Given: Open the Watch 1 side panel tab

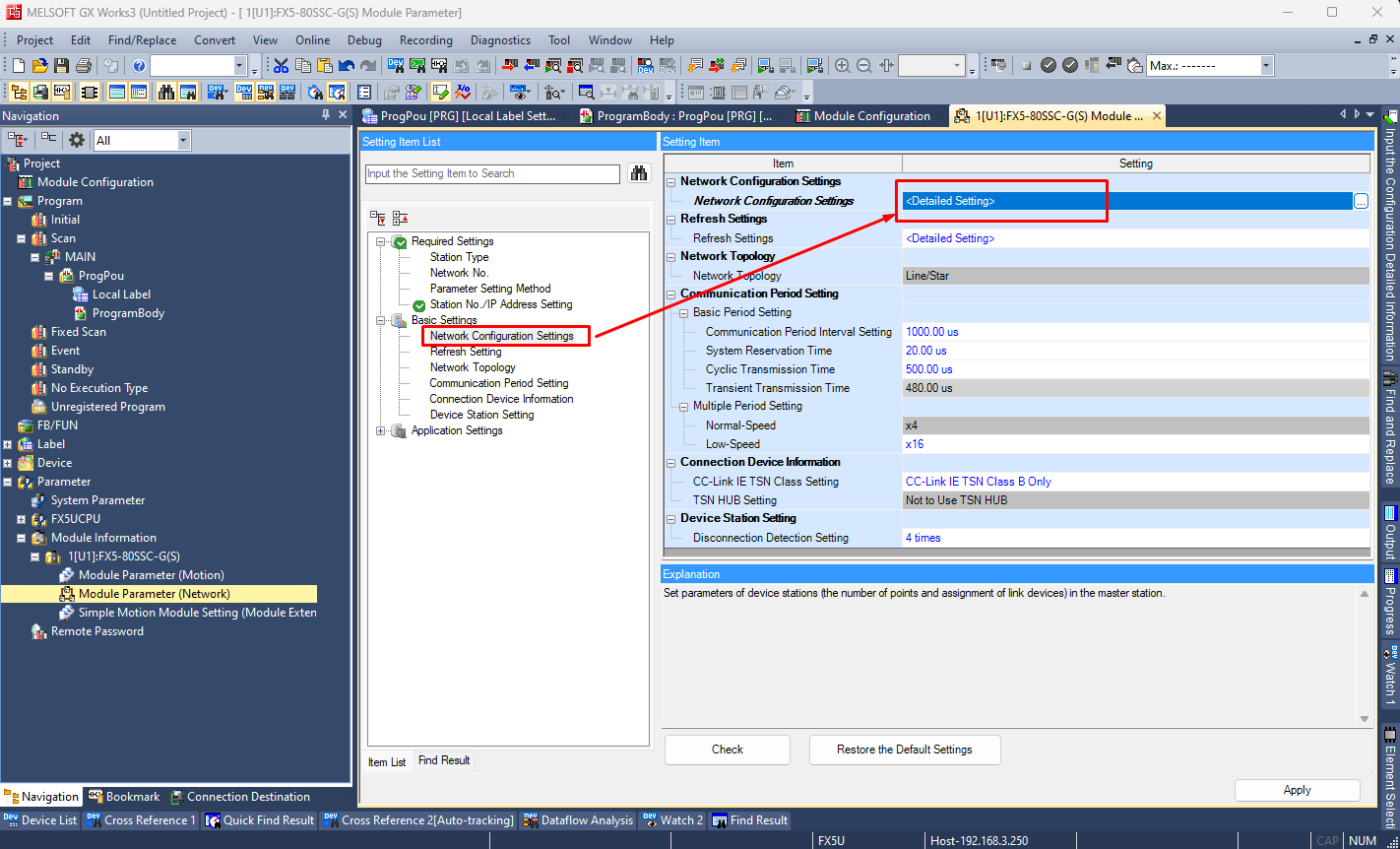Looking at the screenshot, I should [x=1390, y=675].
